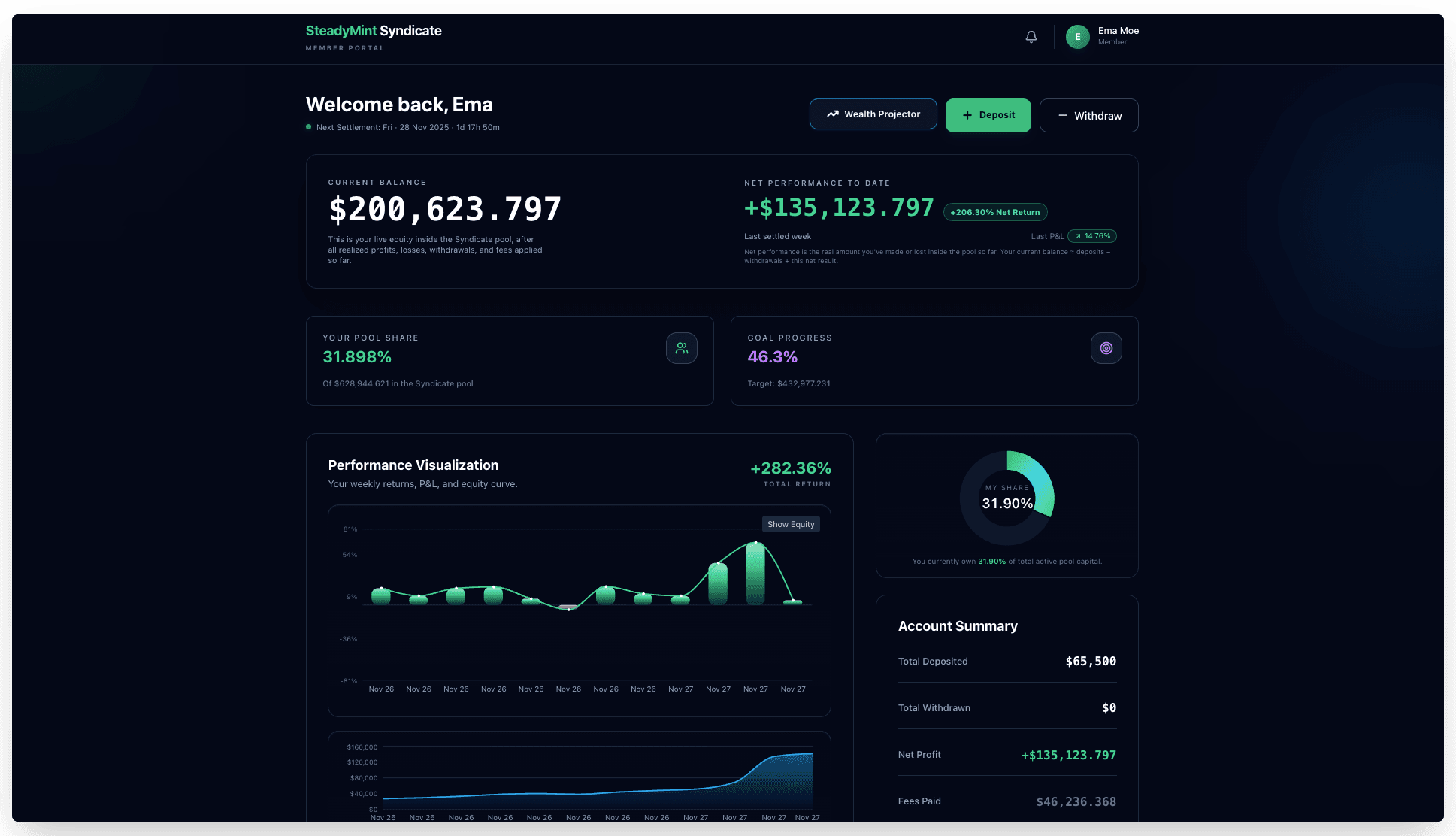Toggle the Show Equity option on the chart
The width and height of the screenshot is (1456, 836).
click(x=791, y=523)
